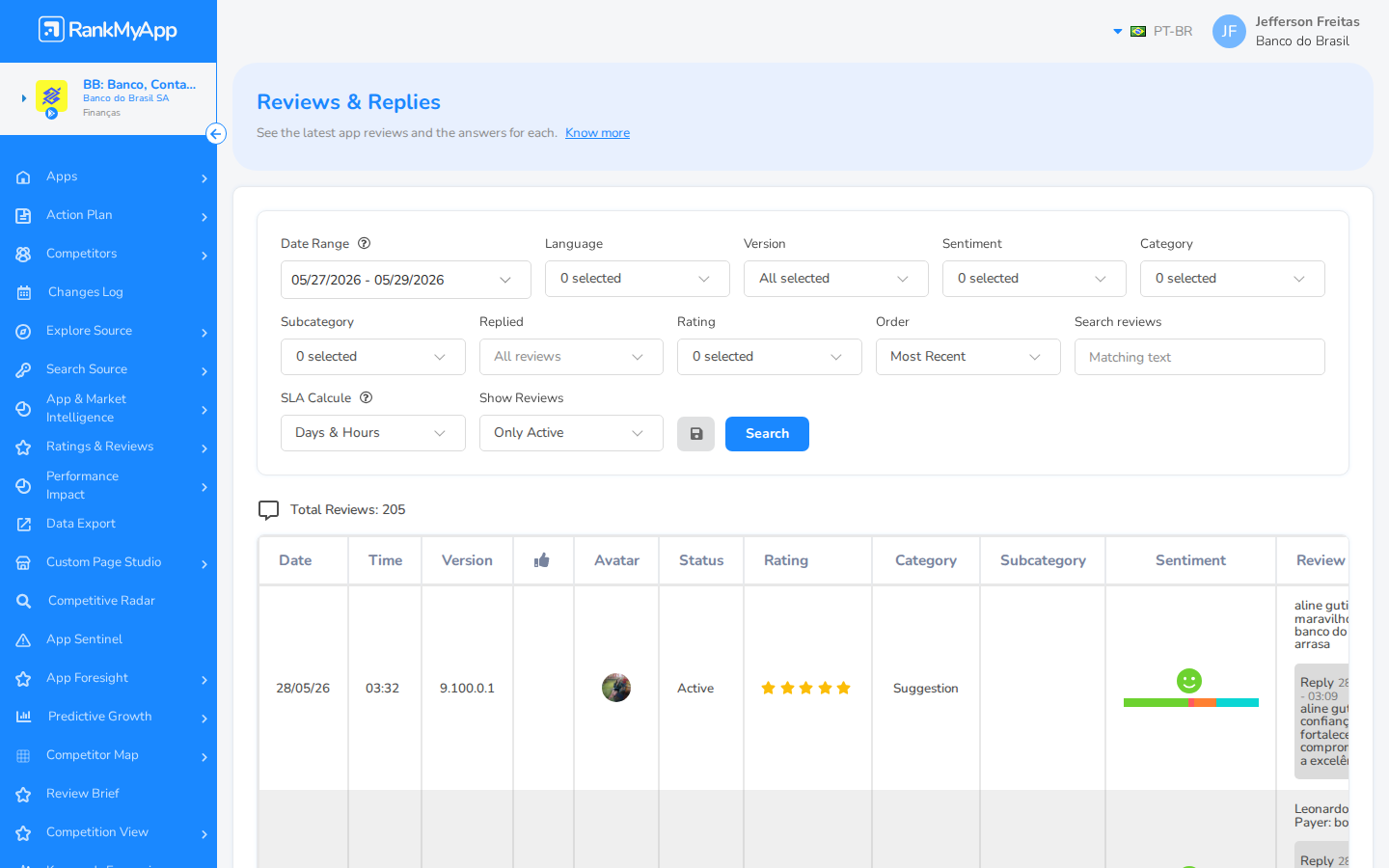Open the SLA Calcule 'Days & Hours' dropdown

373,433
